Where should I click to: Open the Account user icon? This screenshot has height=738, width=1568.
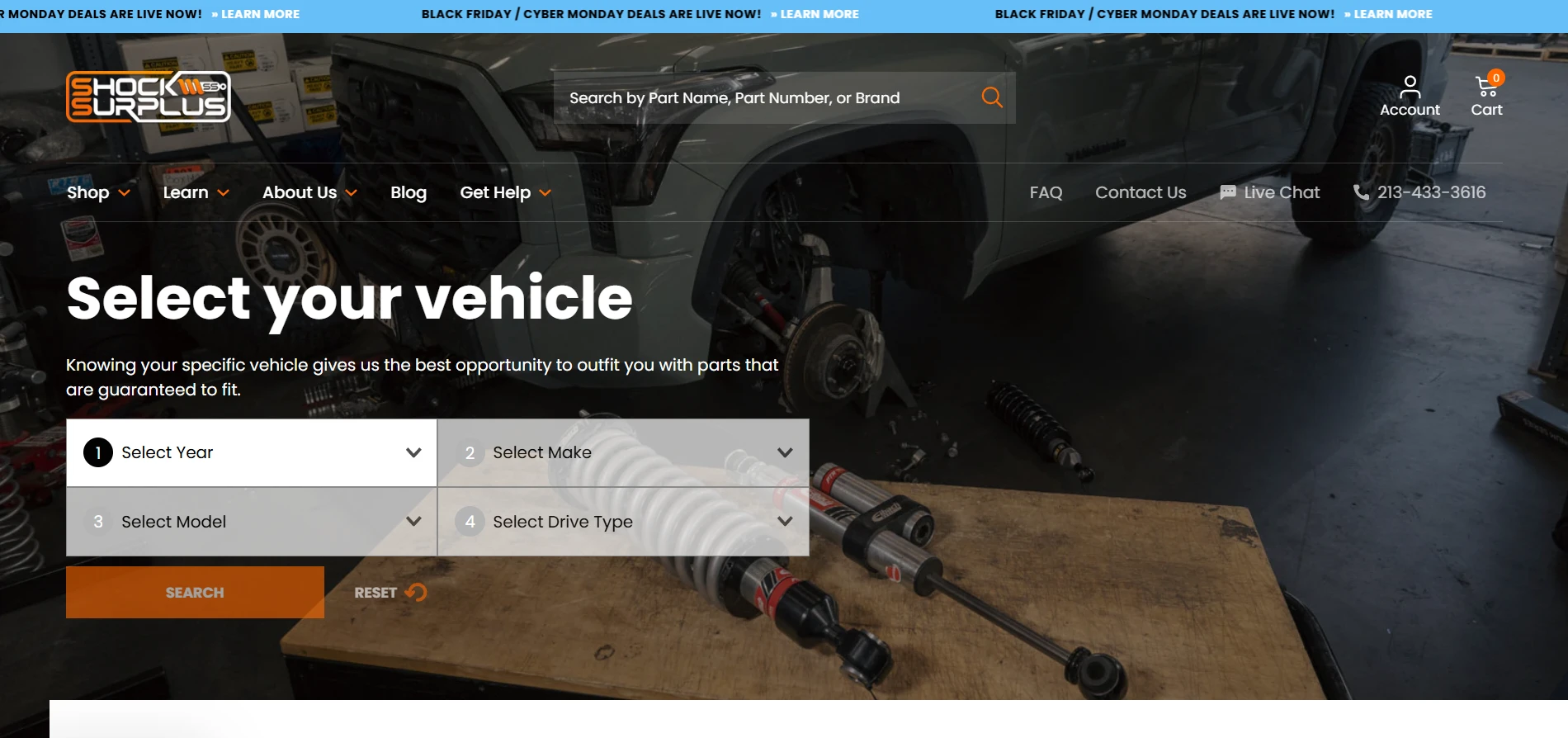point(1410,86)
